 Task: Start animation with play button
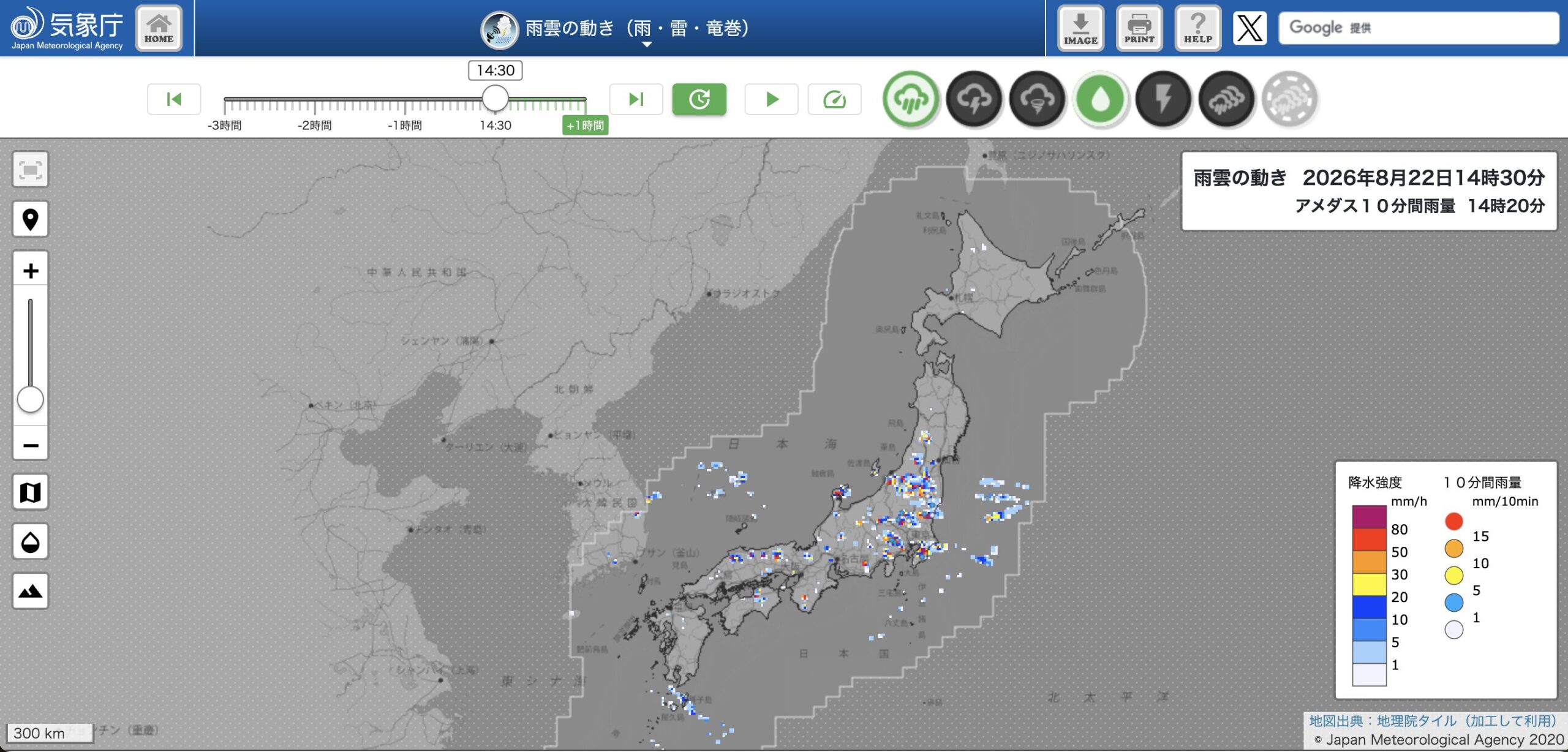(772, 99)
